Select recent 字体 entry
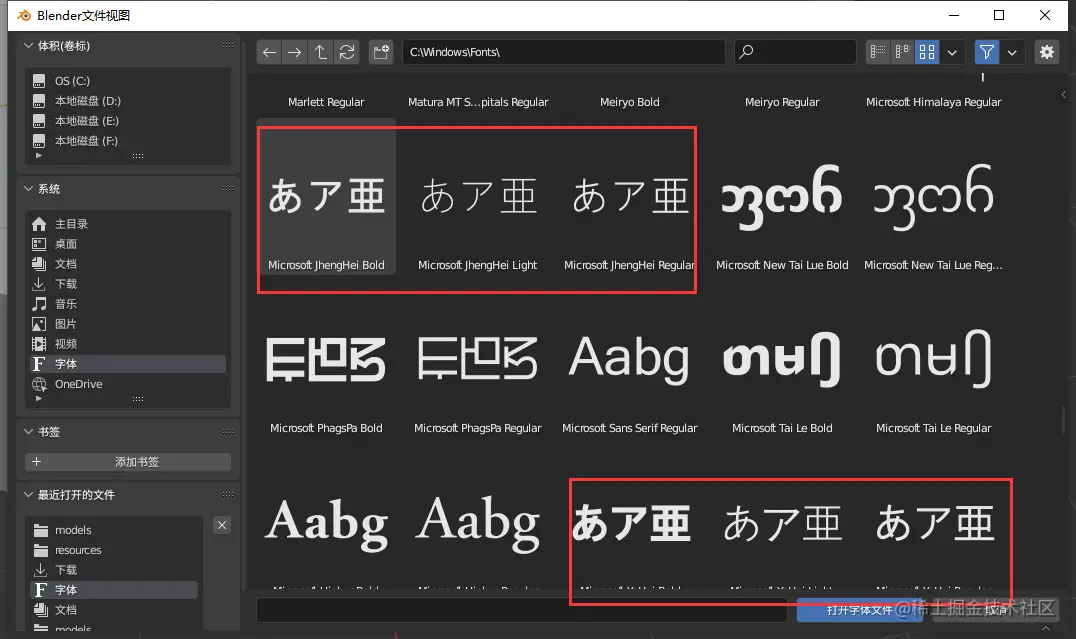1076x639 pixels. 115,590
